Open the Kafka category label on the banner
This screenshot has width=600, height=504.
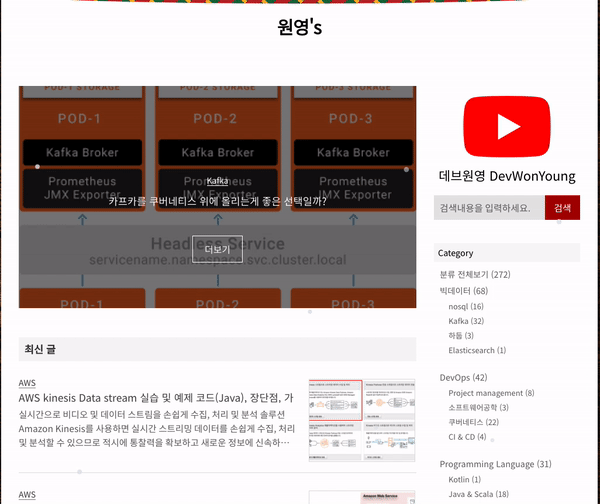tap(217, 181)
